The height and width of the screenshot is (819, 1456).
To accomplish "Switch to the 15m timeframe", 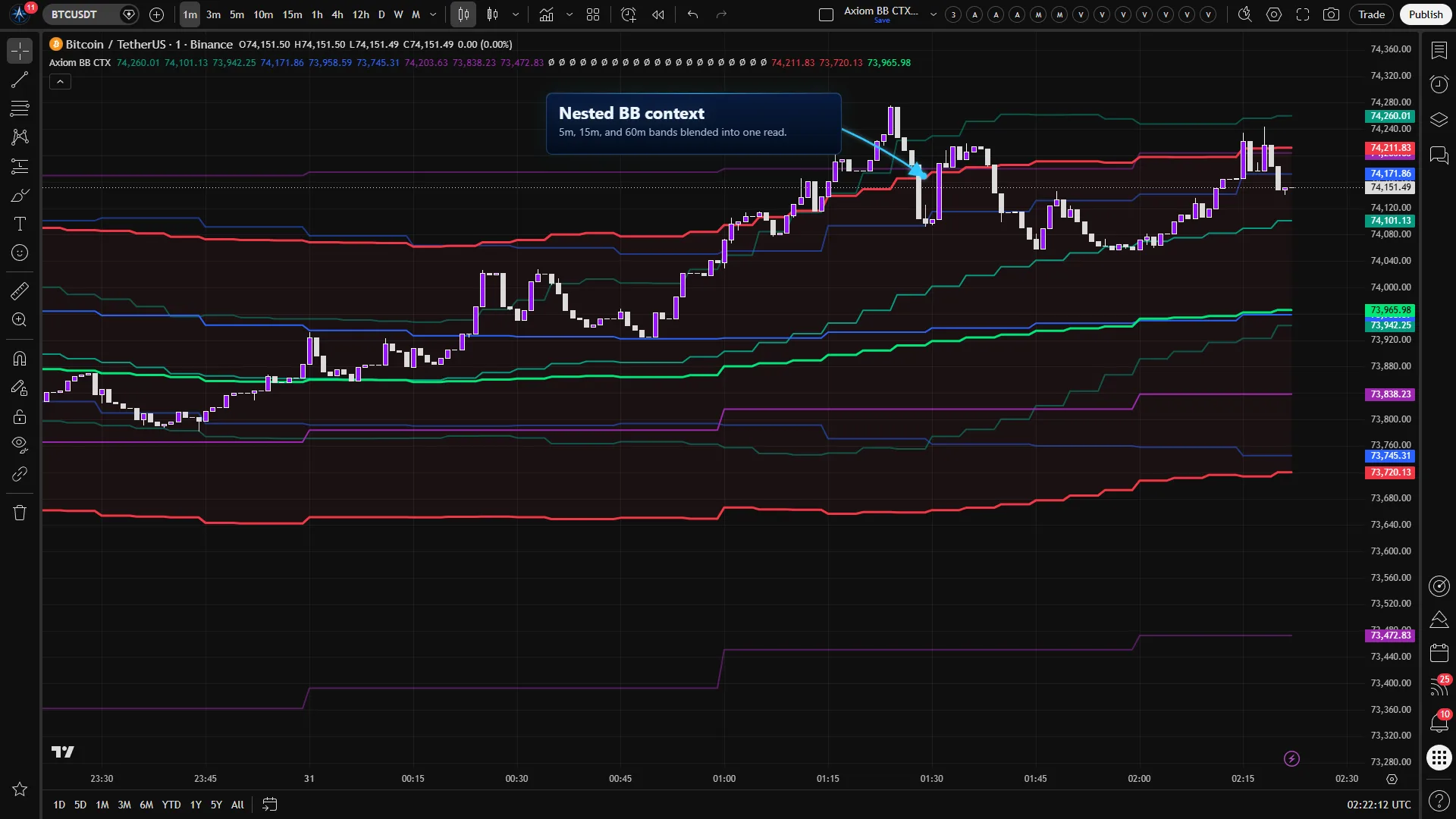I will pyautogui.click(x=292, y=14).
